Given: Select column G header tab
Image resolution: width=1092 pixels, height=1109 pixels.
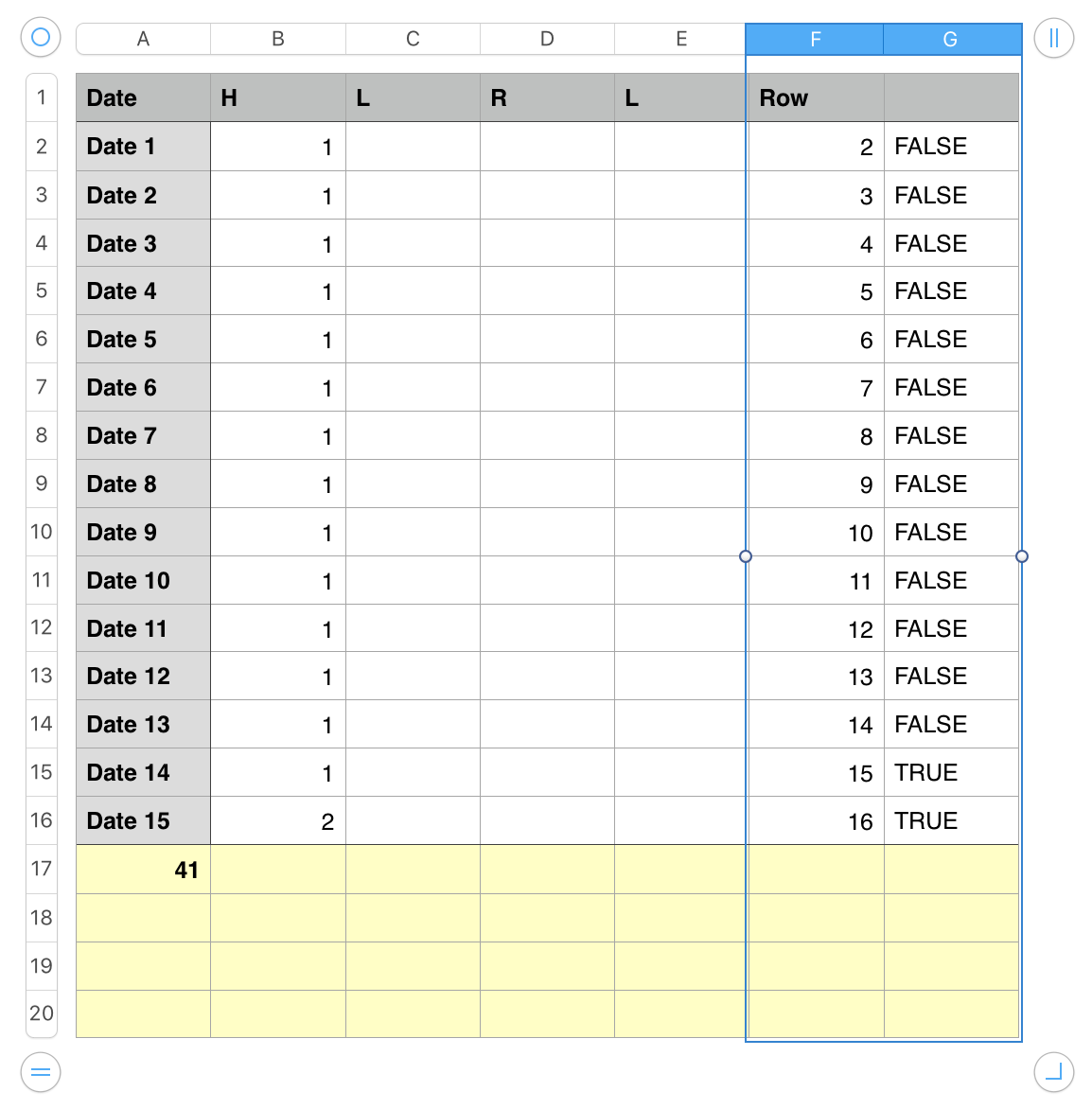Looking at the screenshot, I should (x=950, y=39).
